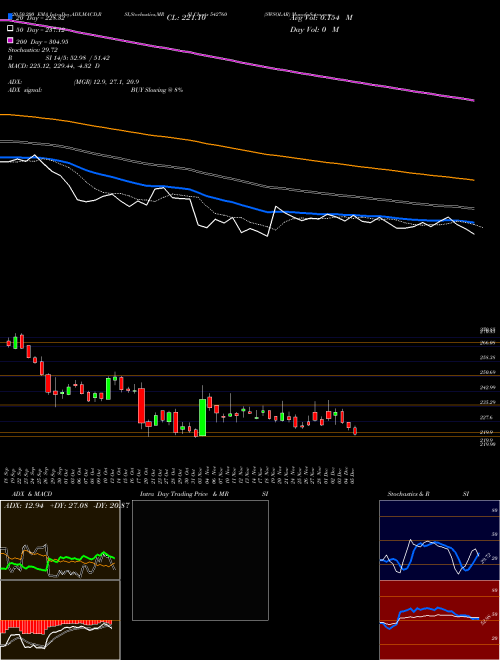Screen dimensions: 500x660
Task: Click the CL: 221.10 closing price text
Action: coord(186,18)
